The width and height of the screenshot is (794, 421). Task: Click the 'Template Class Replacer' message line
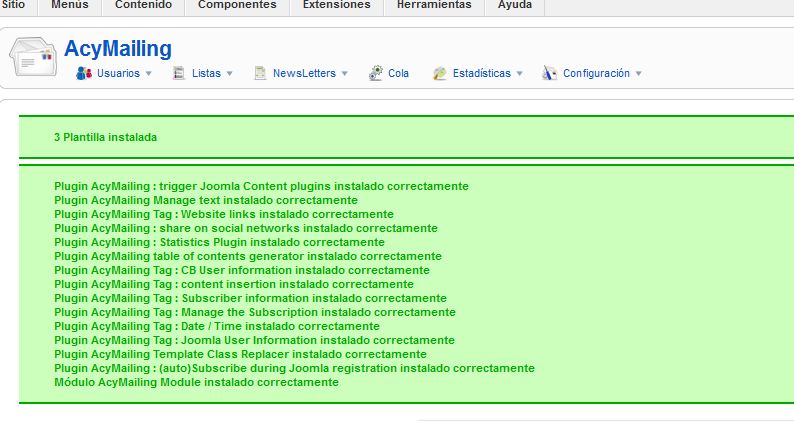coord(241,354)
